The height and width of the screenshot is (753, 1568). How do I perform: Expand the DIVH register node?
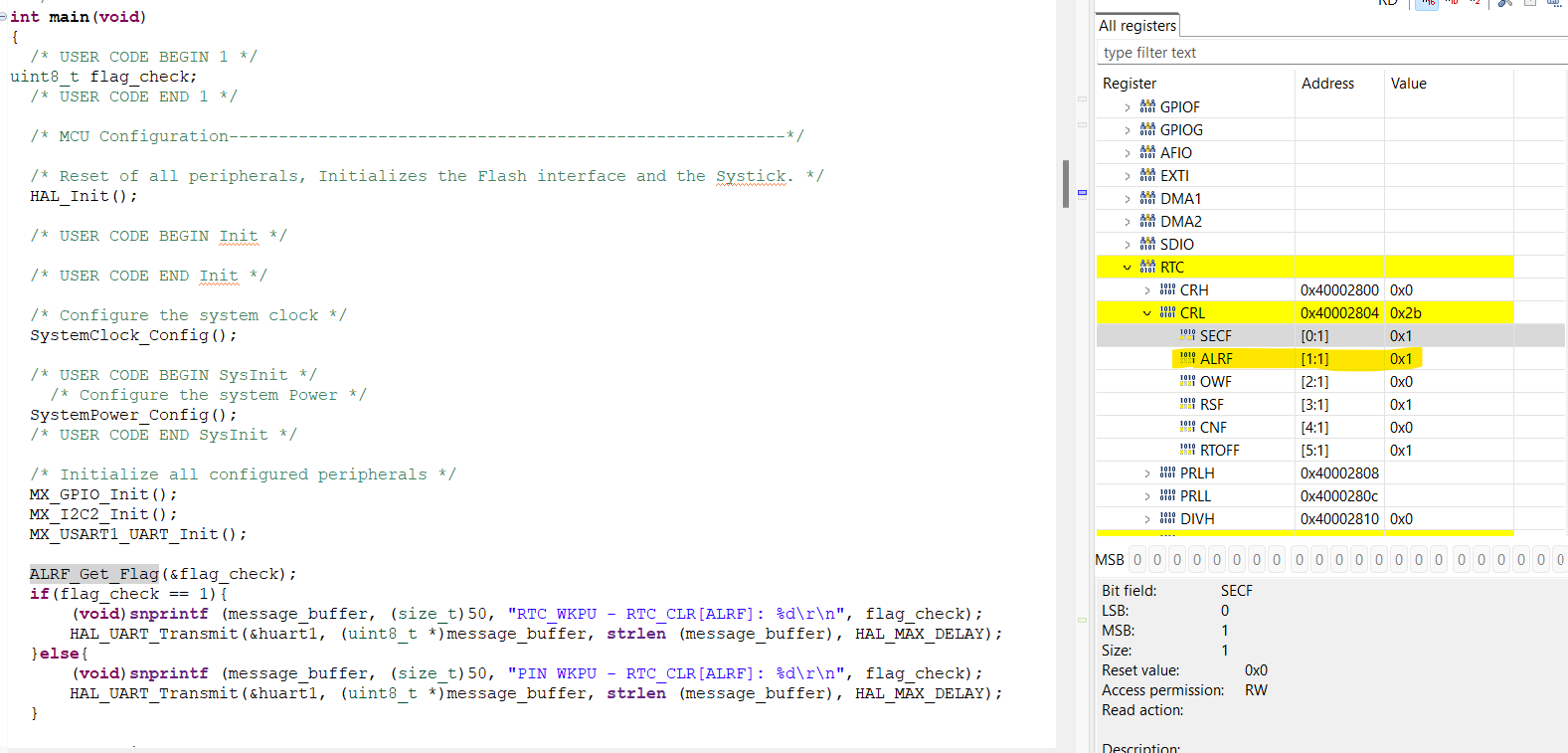[1147, 519]
